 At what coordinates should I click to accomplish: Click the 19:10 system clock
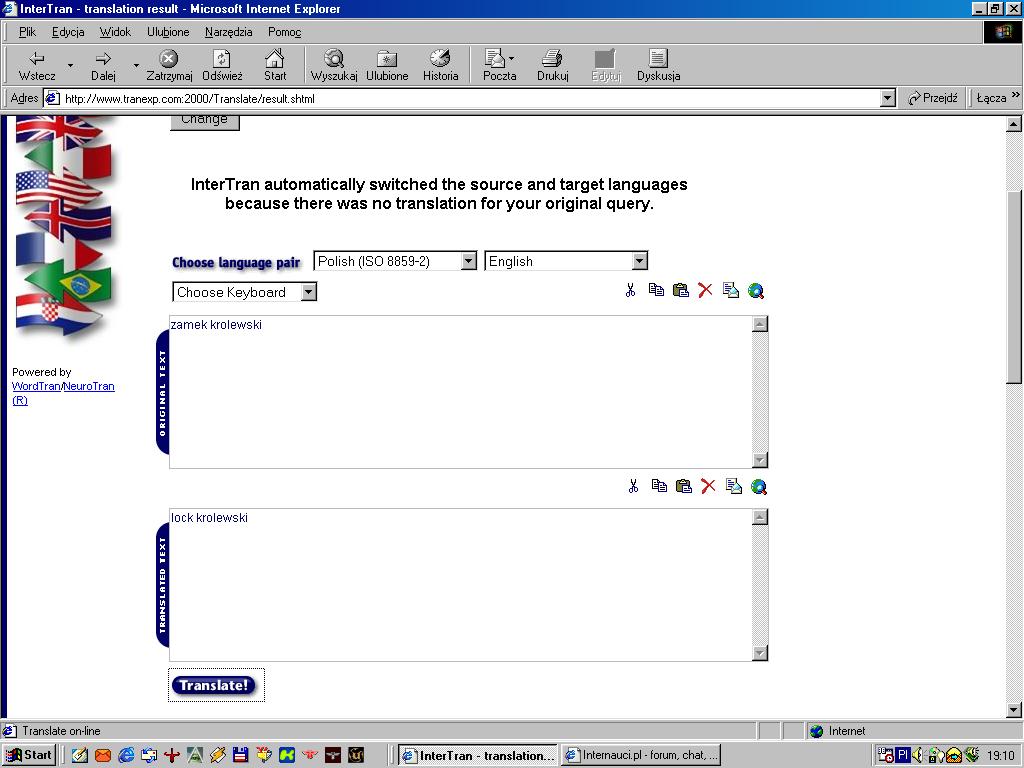(x=1001, y=756)
